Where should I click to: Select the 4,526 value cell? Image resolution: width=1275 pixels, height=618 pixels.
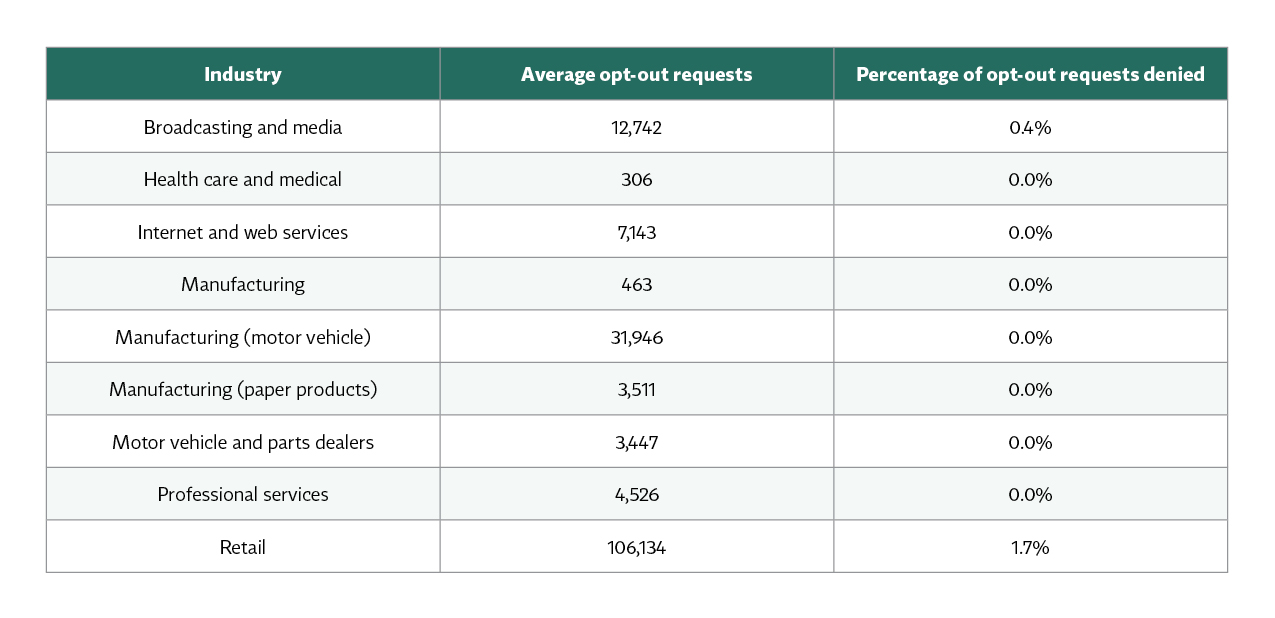pyautogui.click(x=636, y=494)
